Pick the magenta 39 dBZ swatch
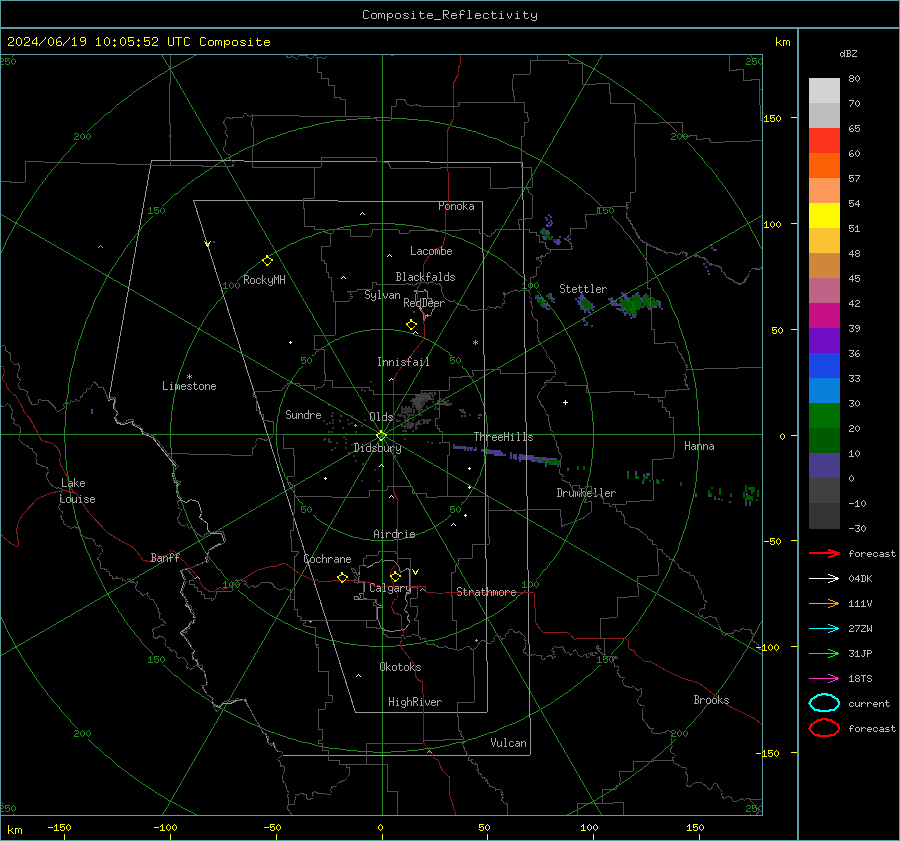 click(824, 315)
